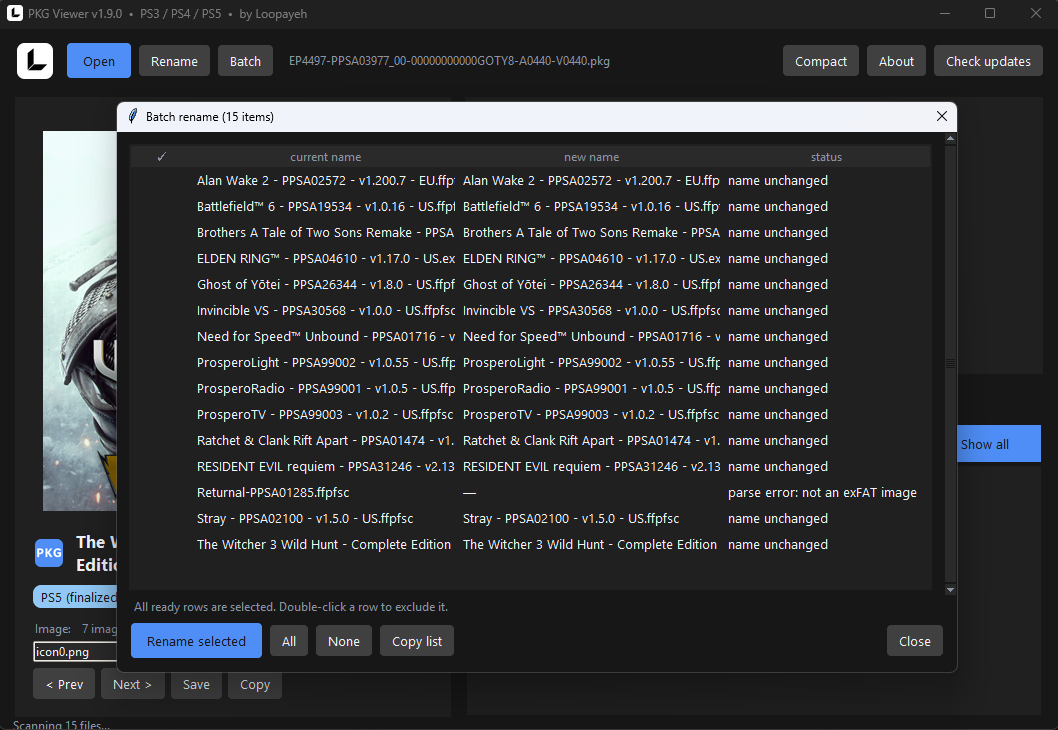Select the Brothers A Tale of Two Sons row

[x=530, y=232]
